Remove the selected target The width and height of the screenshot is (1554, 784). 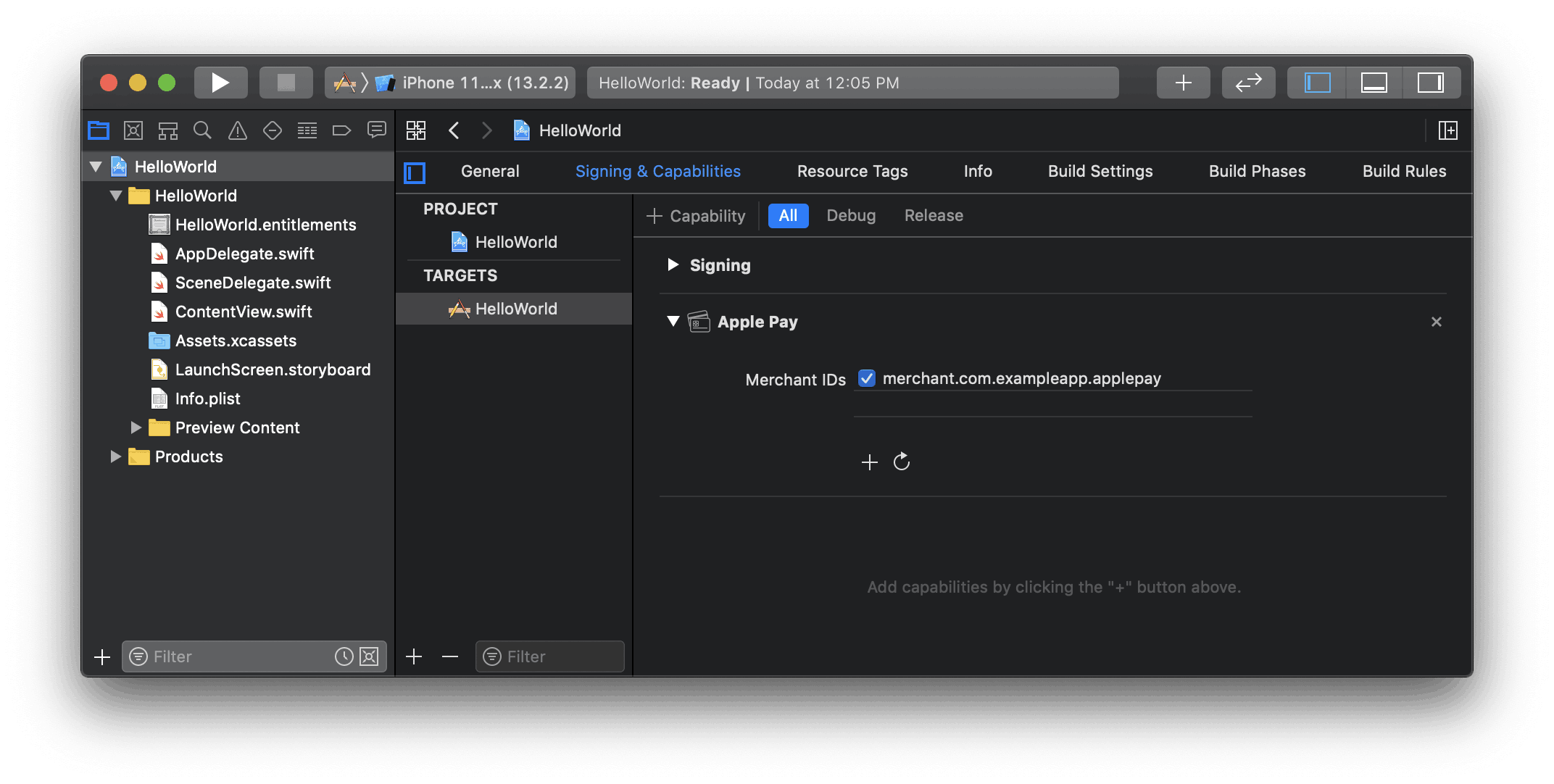click(450, 656)
